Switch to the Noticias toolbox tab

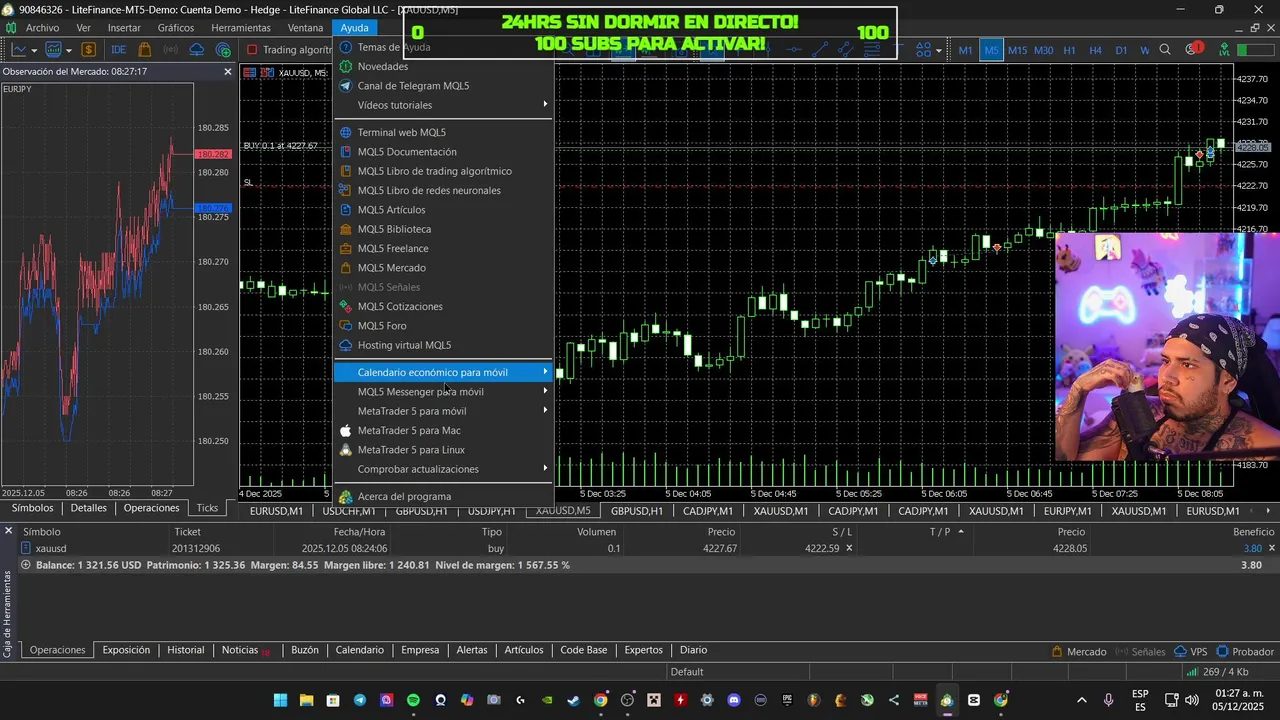245,650
